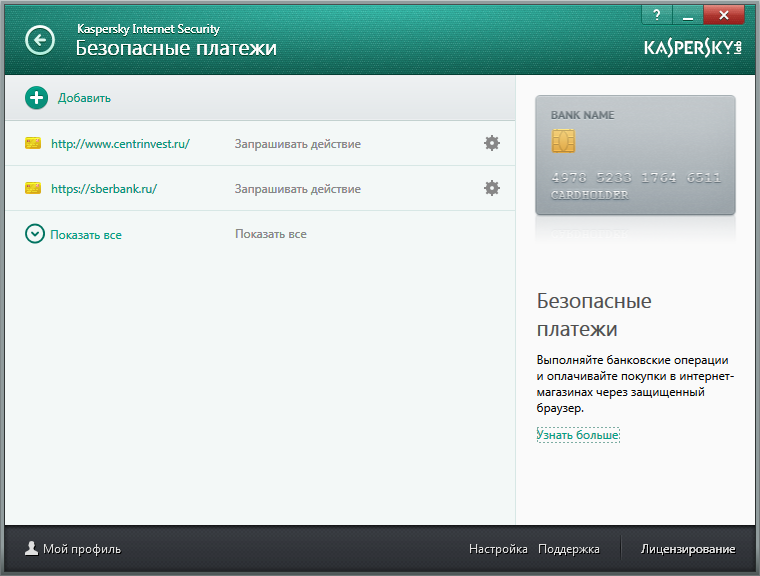
Task: Click the Kaspersky logo in the header
Action: 693,48
